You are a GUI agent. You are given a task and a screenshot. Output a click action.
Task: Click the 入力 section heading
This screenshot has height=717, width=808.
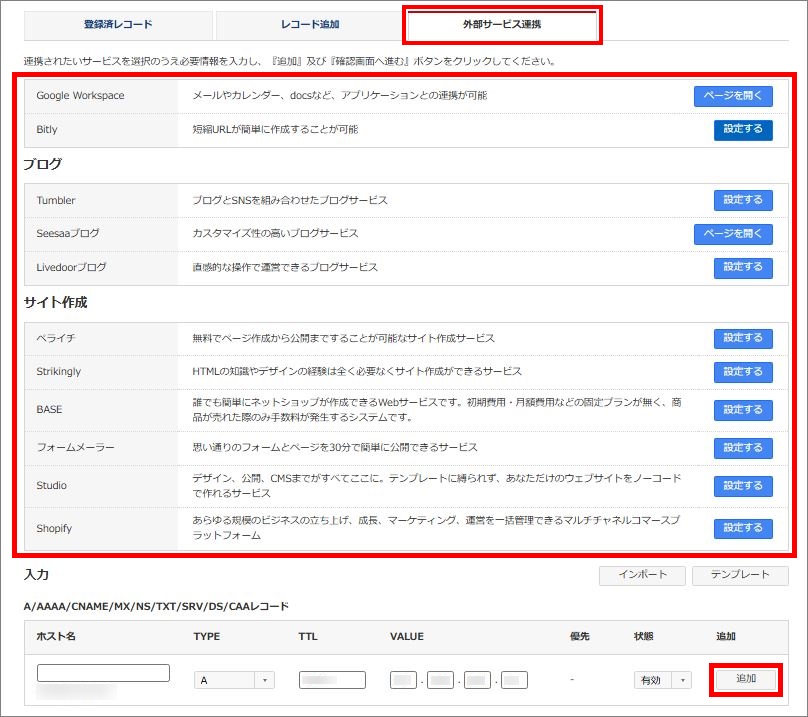[36, 575]
